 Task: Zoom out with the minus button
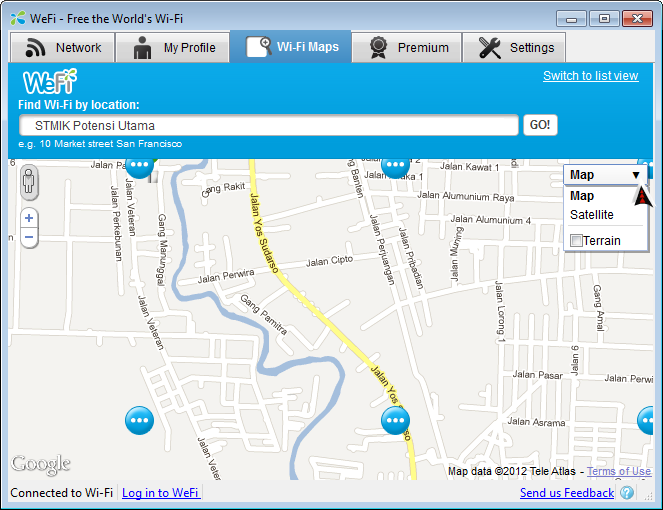[x=29, y=237]
